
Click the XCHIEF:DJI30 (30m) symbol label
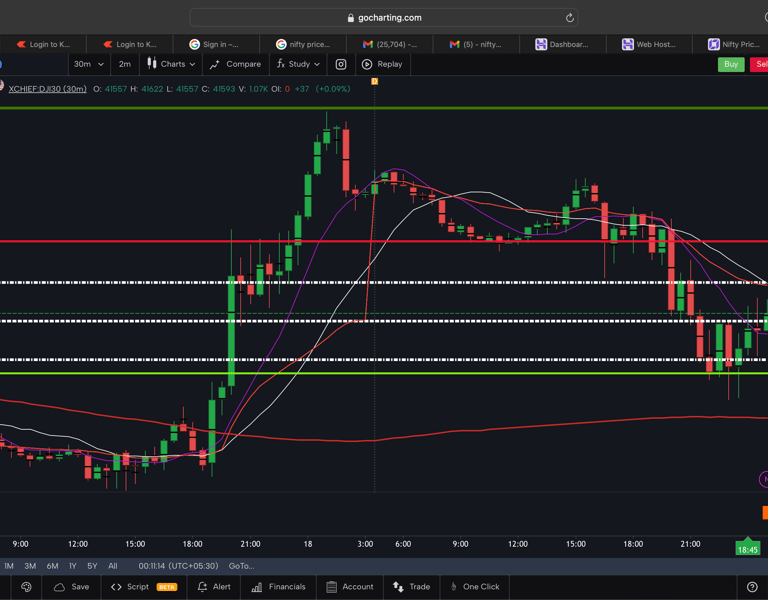coord(48,89)
